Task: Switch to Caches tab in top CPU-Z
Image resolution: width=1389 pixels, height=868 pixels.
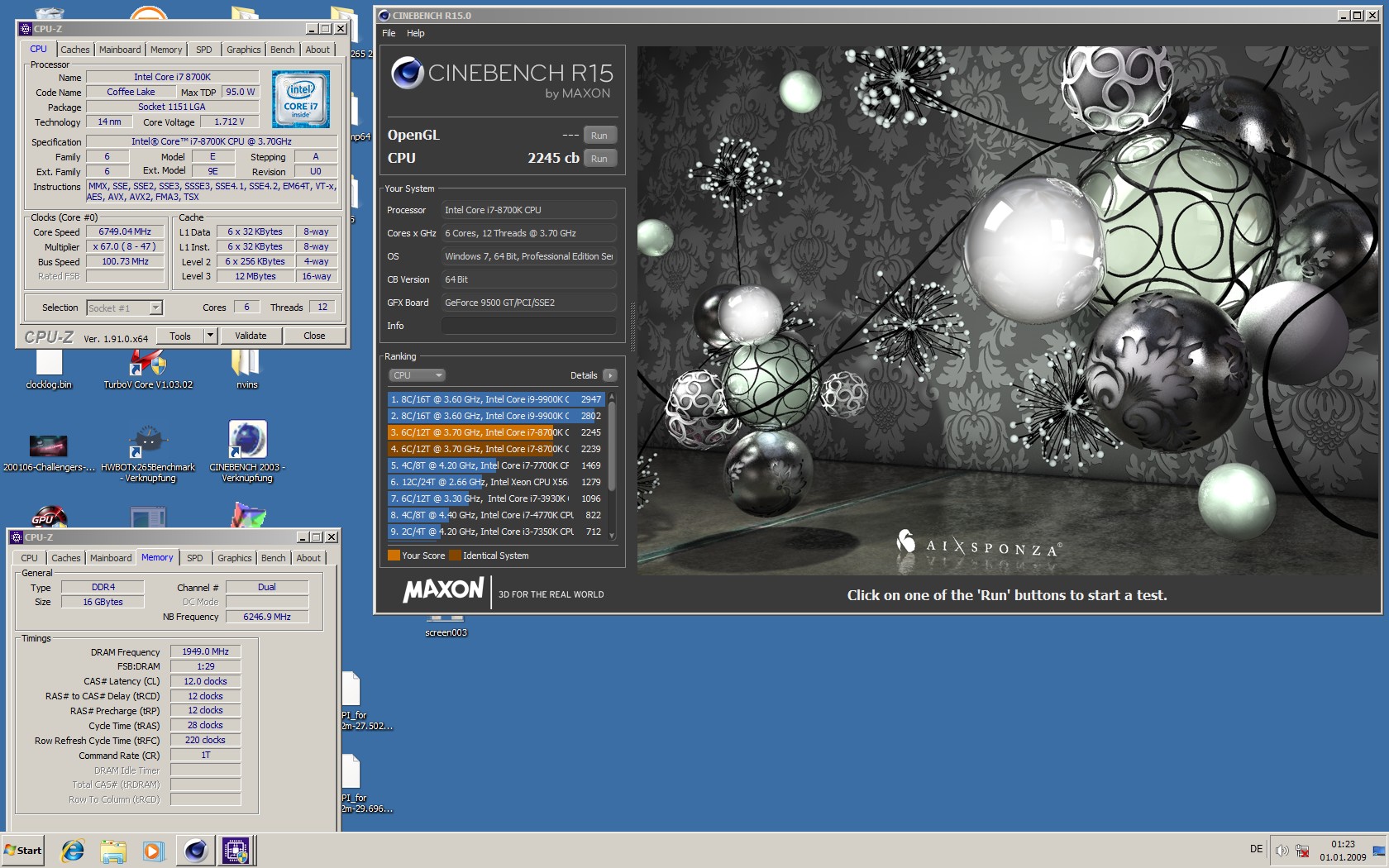Action: (74, 50)
